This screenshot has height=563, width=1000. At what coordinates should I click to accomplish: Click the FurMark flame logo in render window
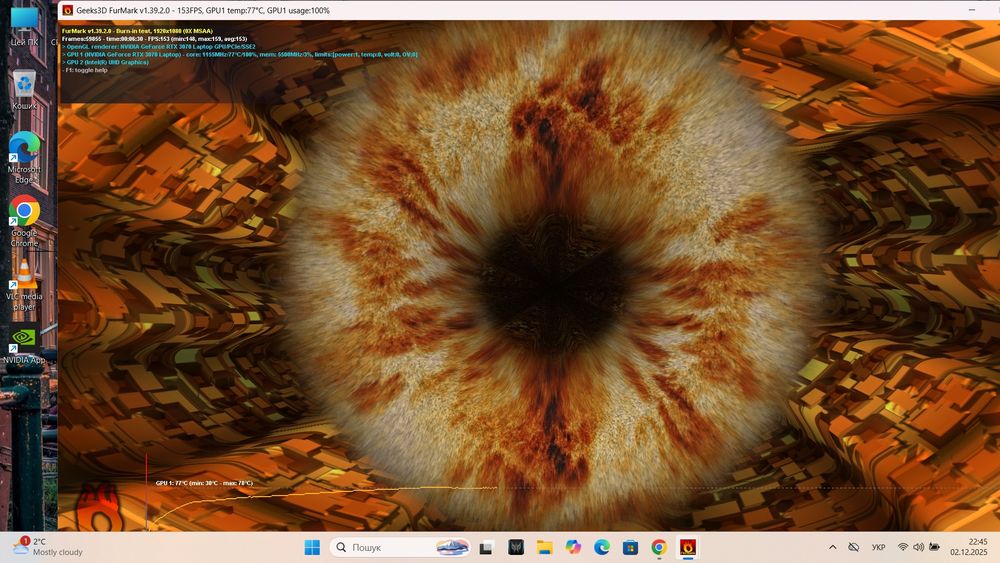[99, 508]
